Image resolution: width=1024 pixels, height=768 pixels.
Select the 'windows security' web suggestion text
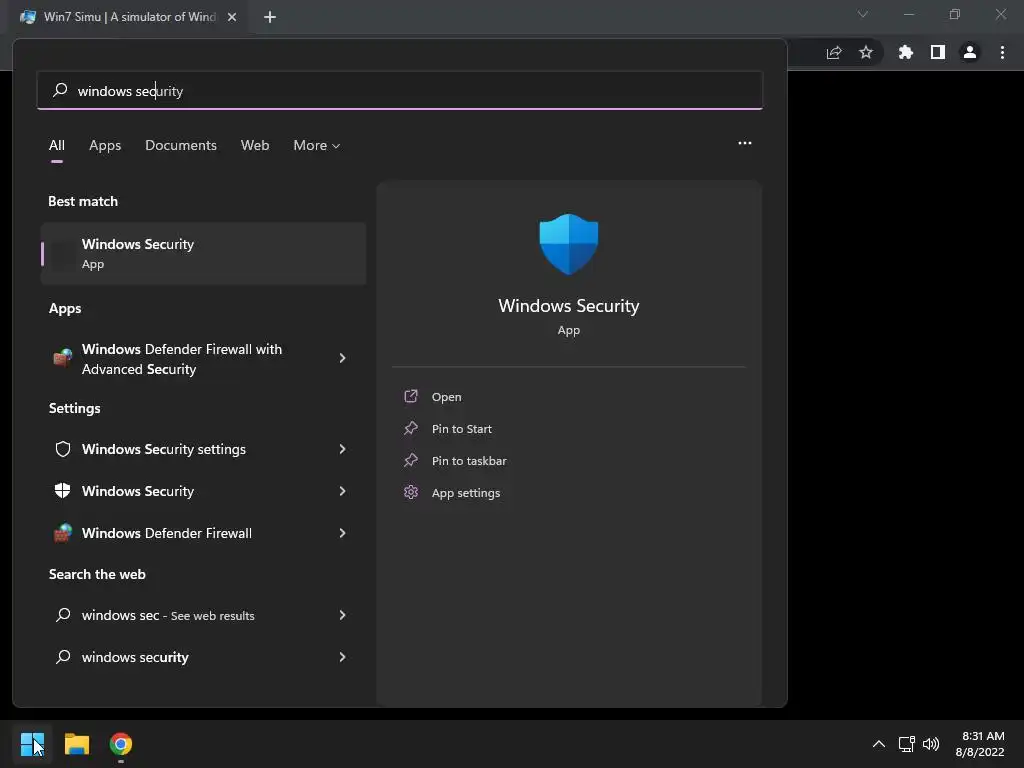click(x=135, y=657)
